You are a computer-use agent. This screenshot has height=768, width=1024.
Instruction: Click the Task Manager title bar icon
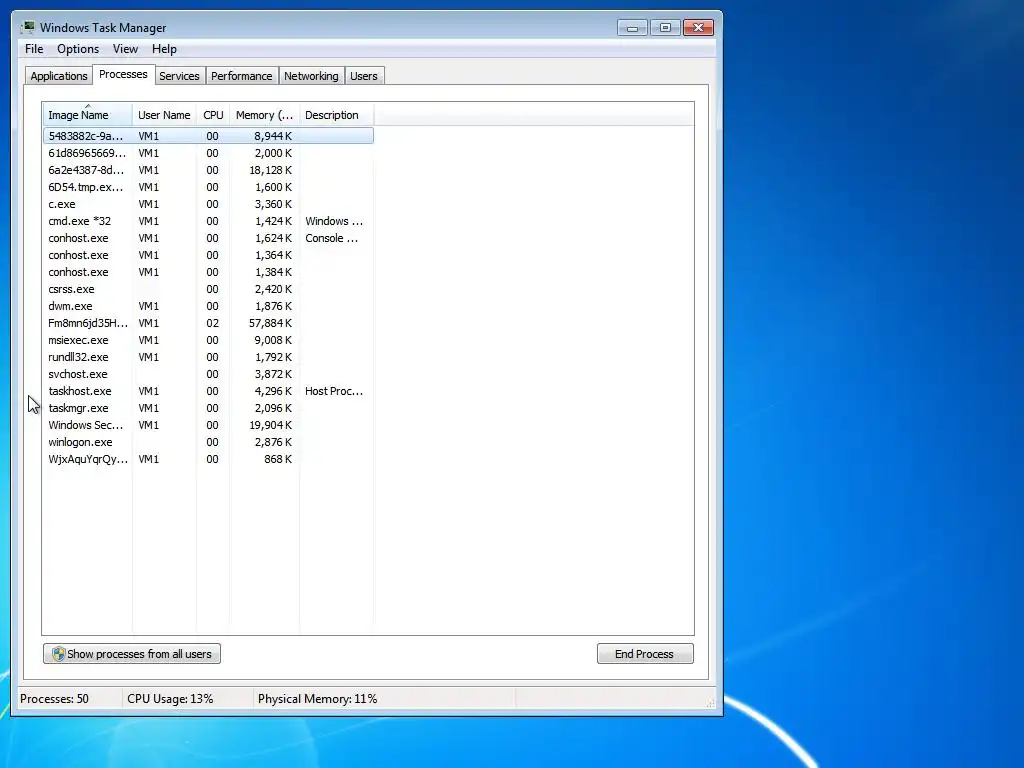tap(27, 27)
